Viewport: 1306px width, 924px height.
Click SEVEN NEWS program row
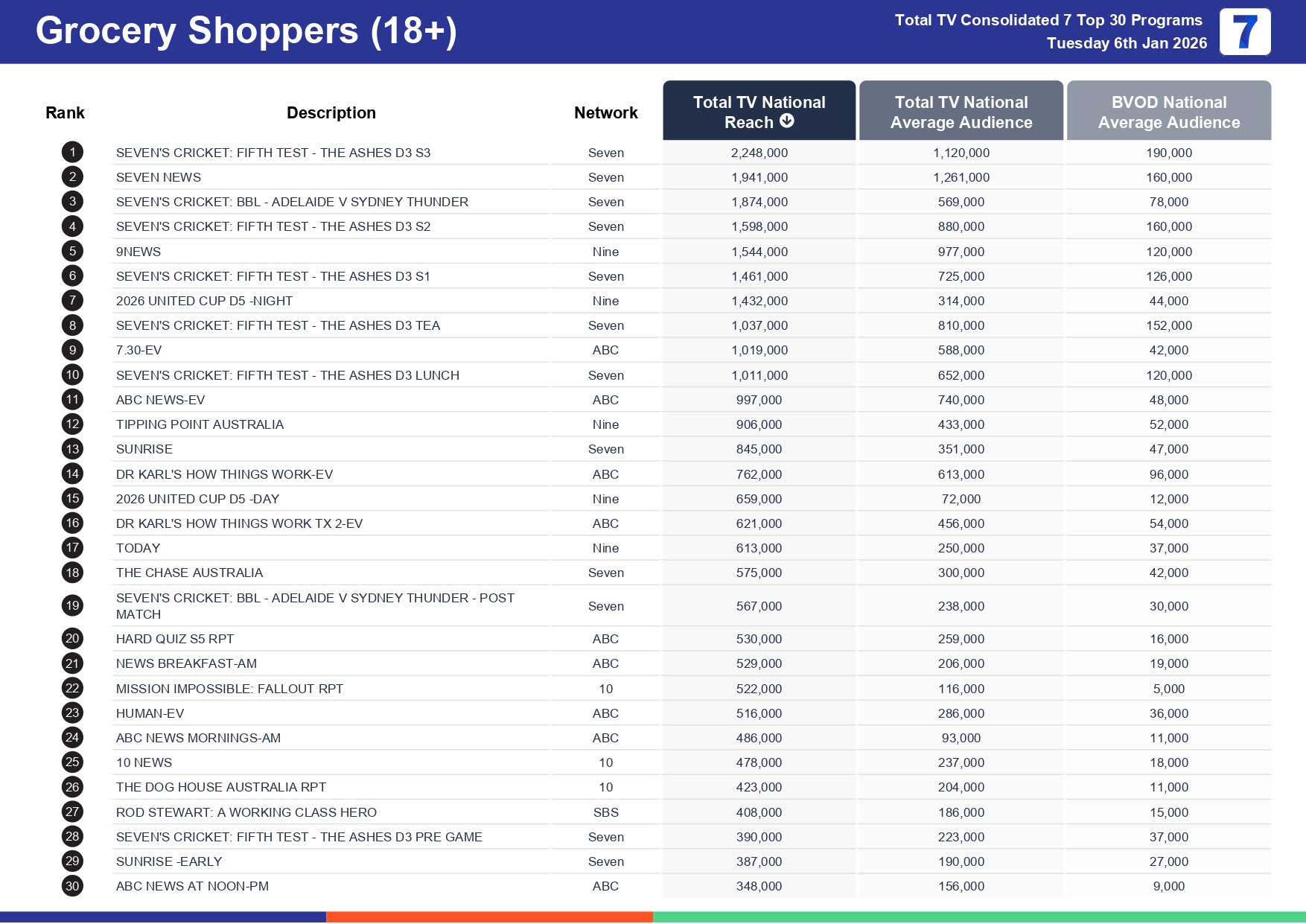(159, 177)
